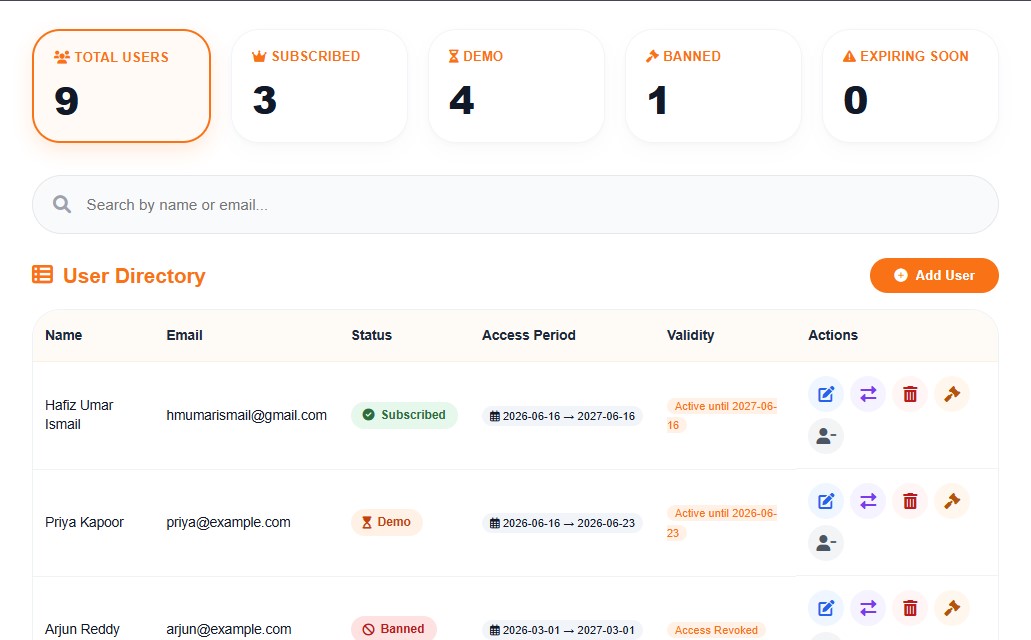The image size is (1031, 640).
Task: Click the Access Period column header
Action: point(529,335)
